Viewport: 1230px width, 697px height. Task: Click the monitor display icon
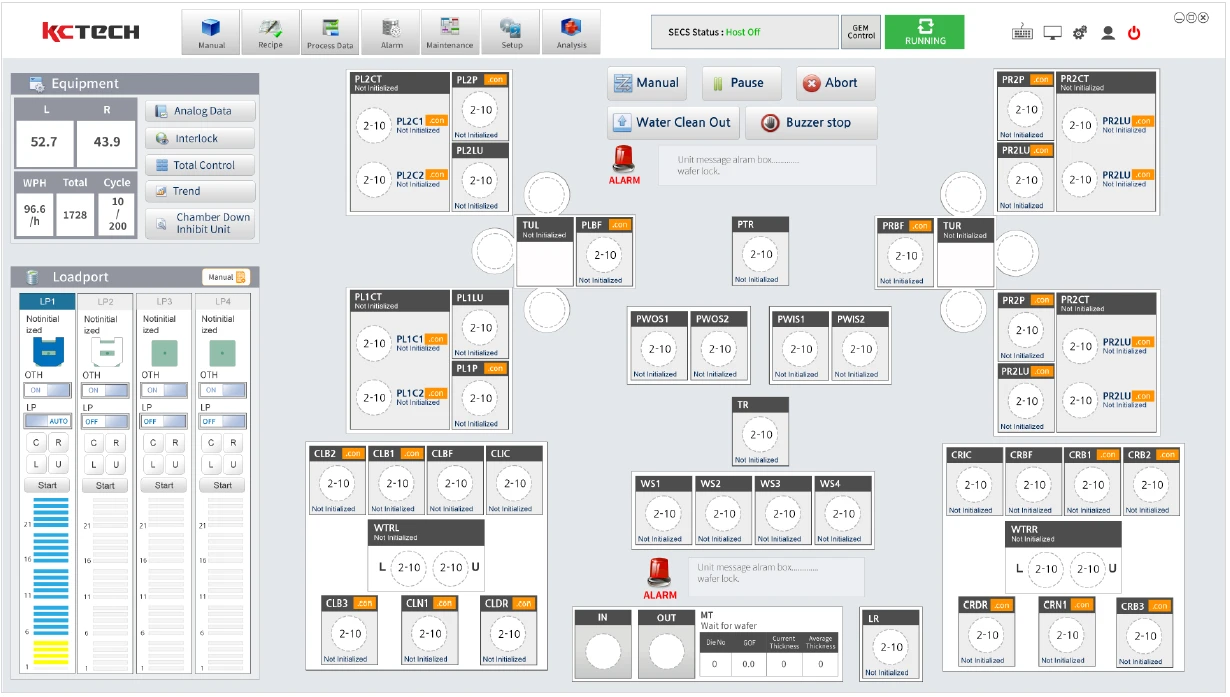click(x=1052, y=33)
